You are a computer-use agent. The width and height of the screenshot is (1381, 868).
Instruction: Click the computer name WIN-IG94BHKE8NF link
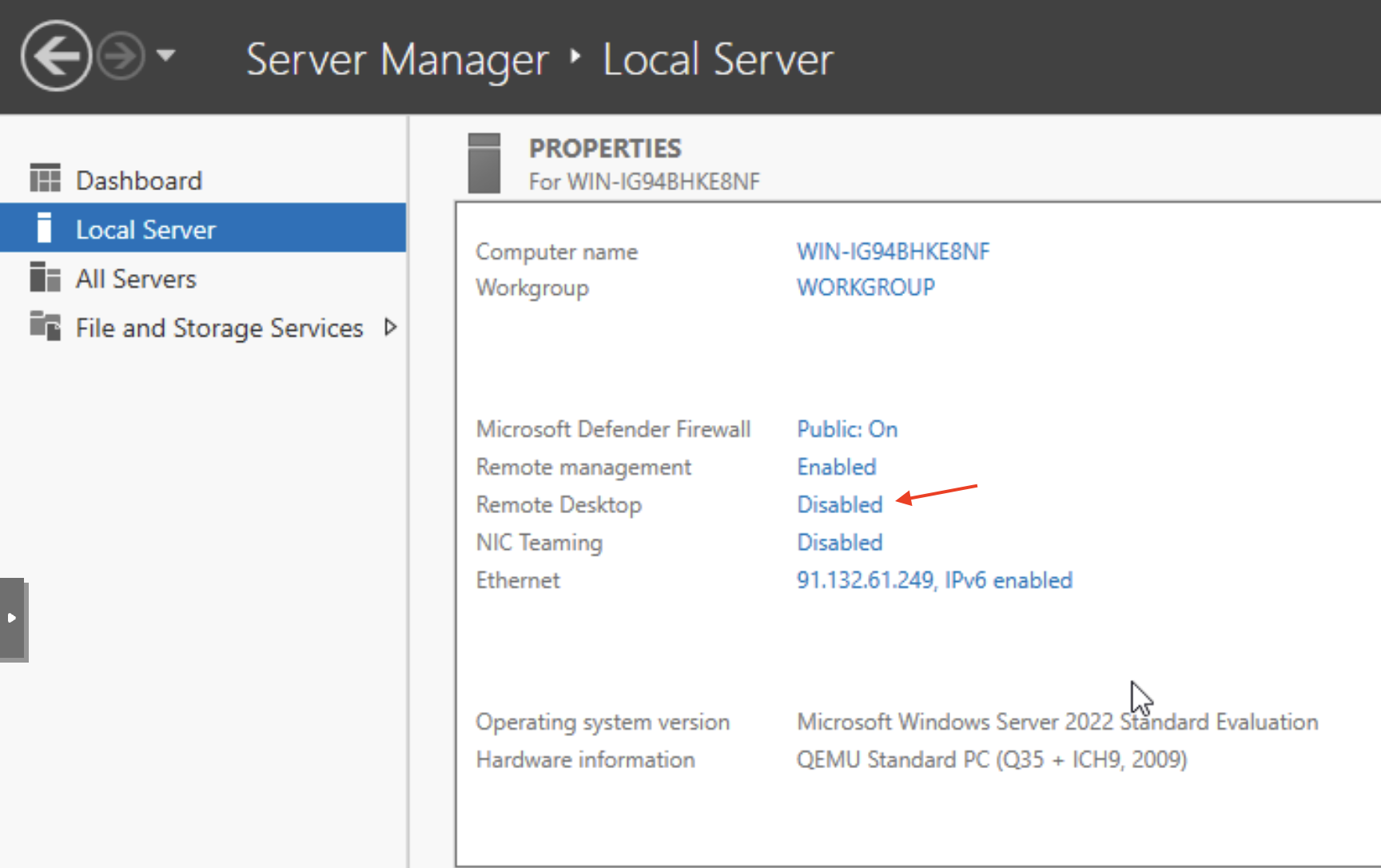click(x=893, y=252)
